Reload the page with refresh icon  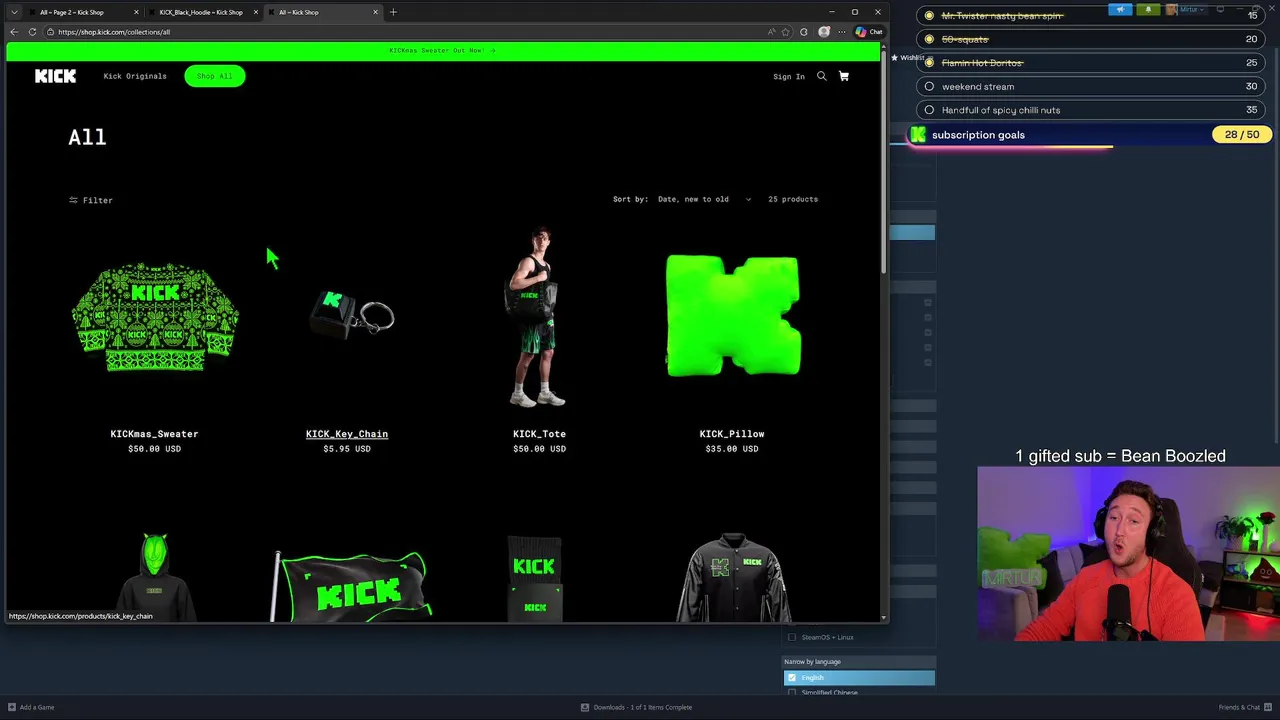coord(32,32)
